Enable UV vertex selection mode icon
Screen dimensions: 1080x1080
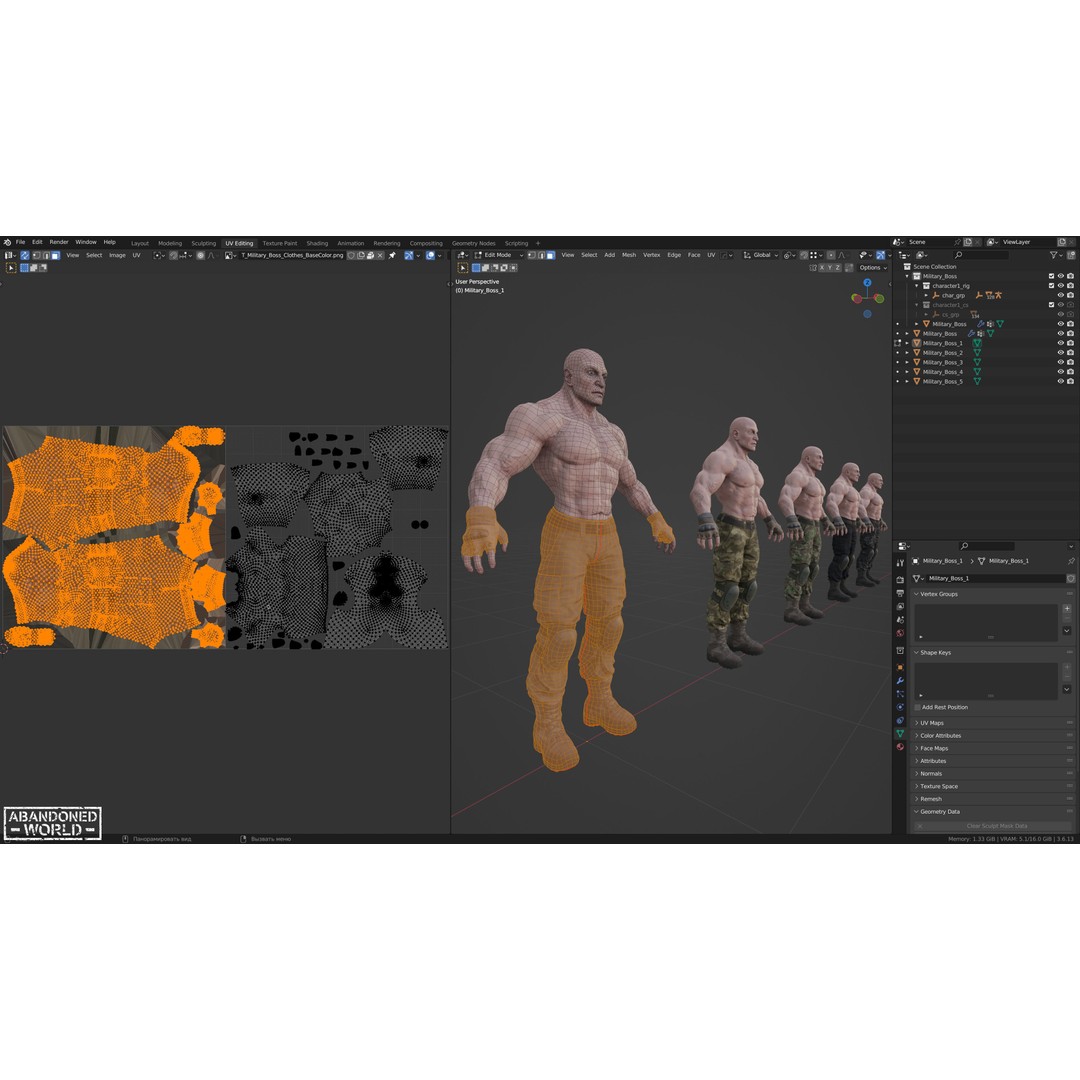37,255
